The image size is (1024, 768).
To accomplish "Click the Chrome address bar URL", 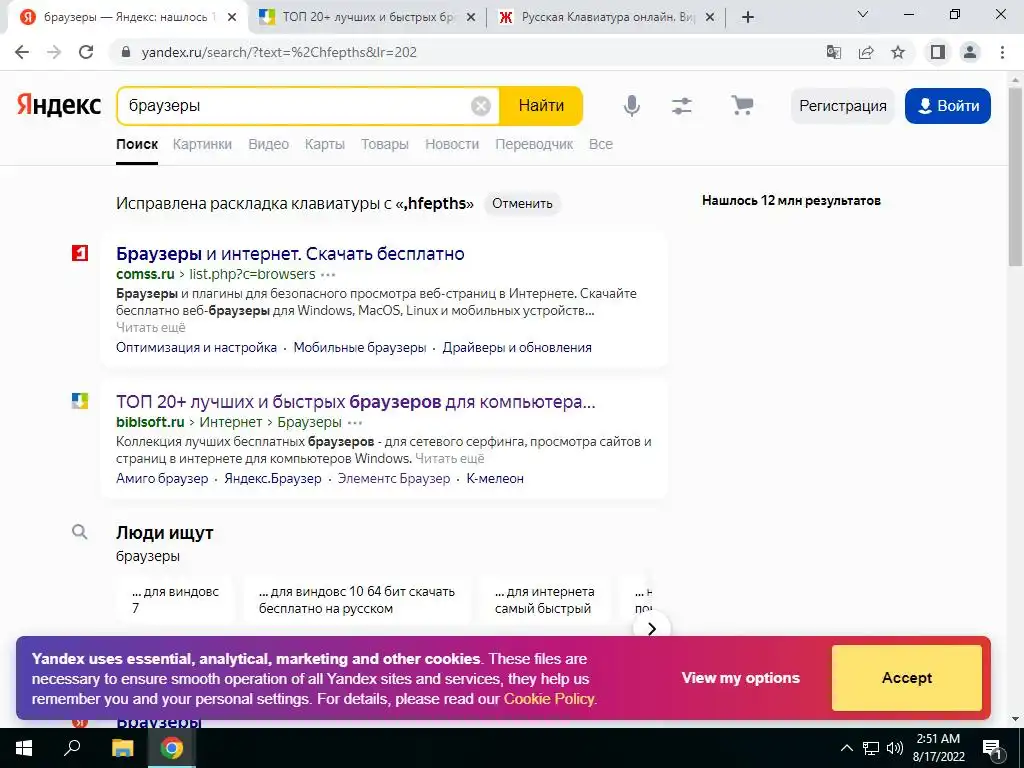I will 279,52.
